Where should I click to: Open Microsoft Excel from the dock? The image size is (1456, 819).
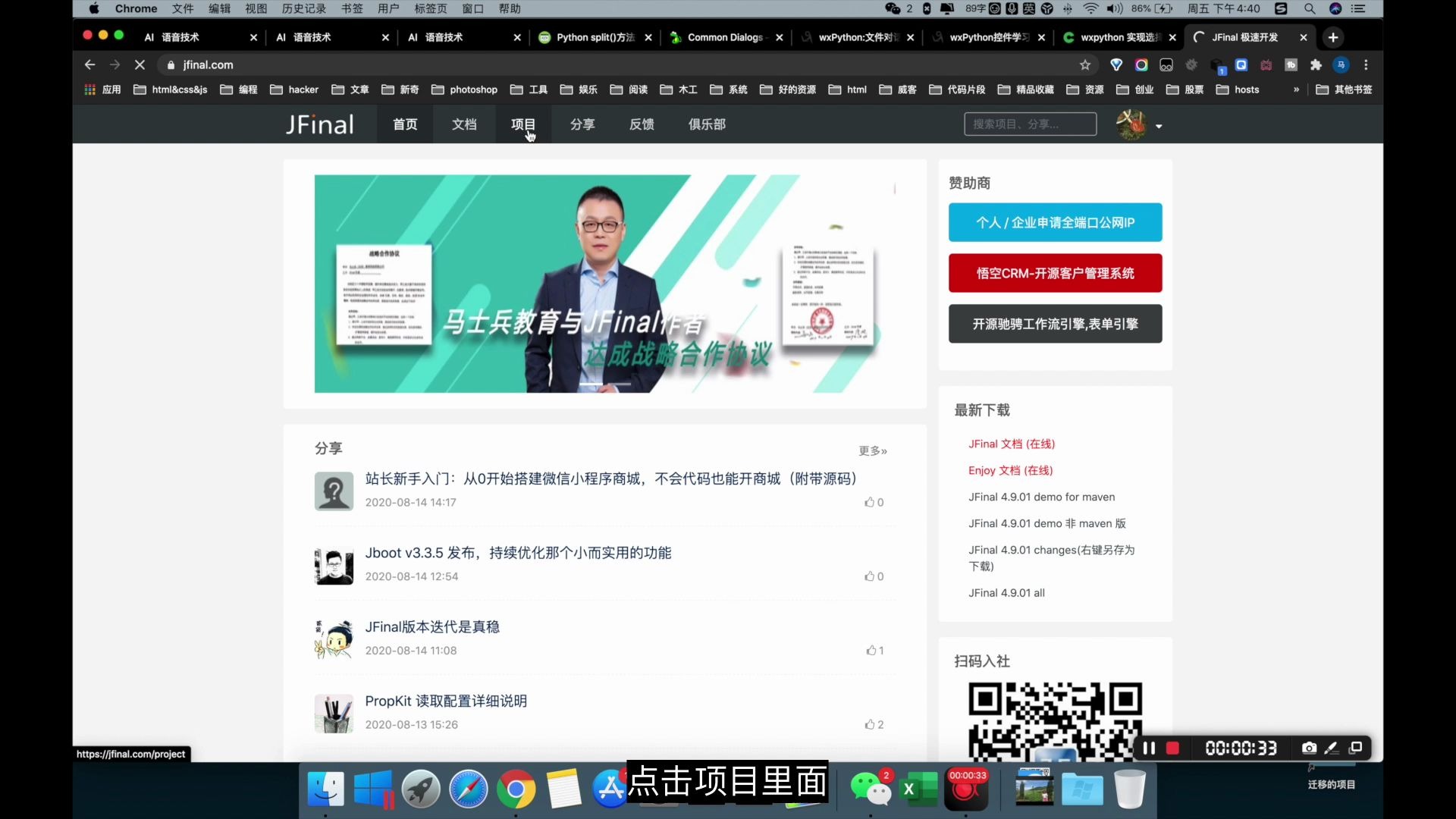tap(918, 789)
